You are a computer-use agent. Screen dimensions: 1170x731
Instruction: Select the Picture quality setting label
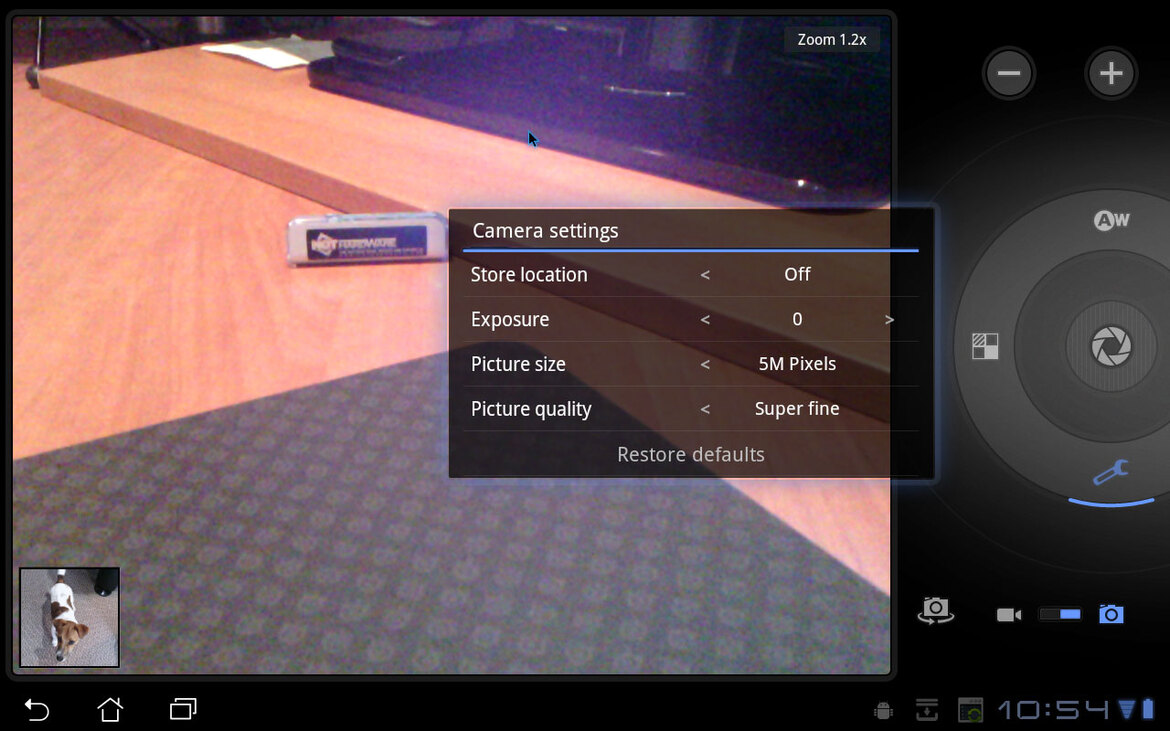click(531, 409)
